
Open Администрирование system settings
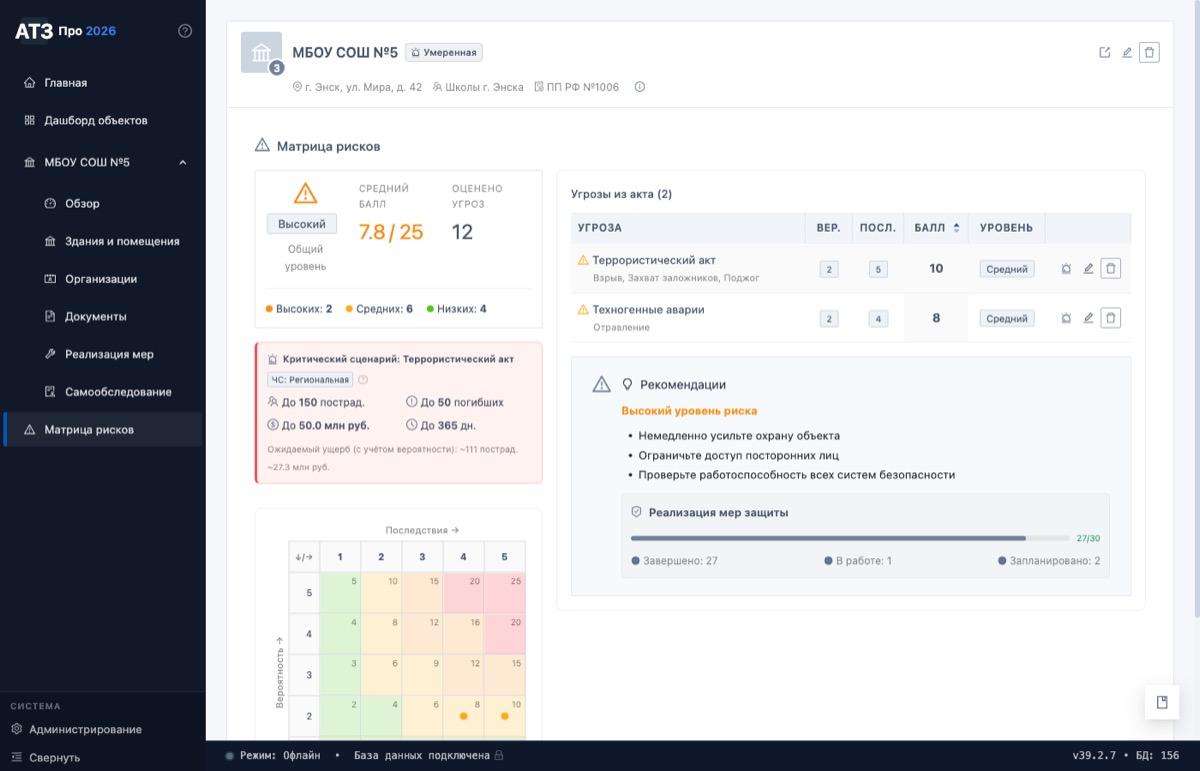pyautogui.click(x=84, y=729)
